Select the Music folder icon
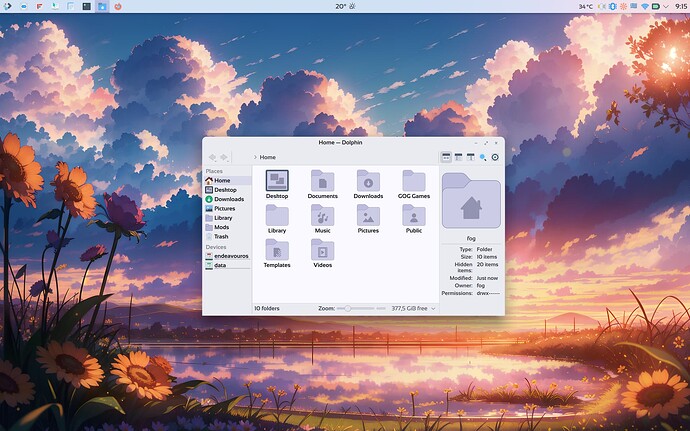The height and width of the screenshot is (431, 690). tap(323, 215)
